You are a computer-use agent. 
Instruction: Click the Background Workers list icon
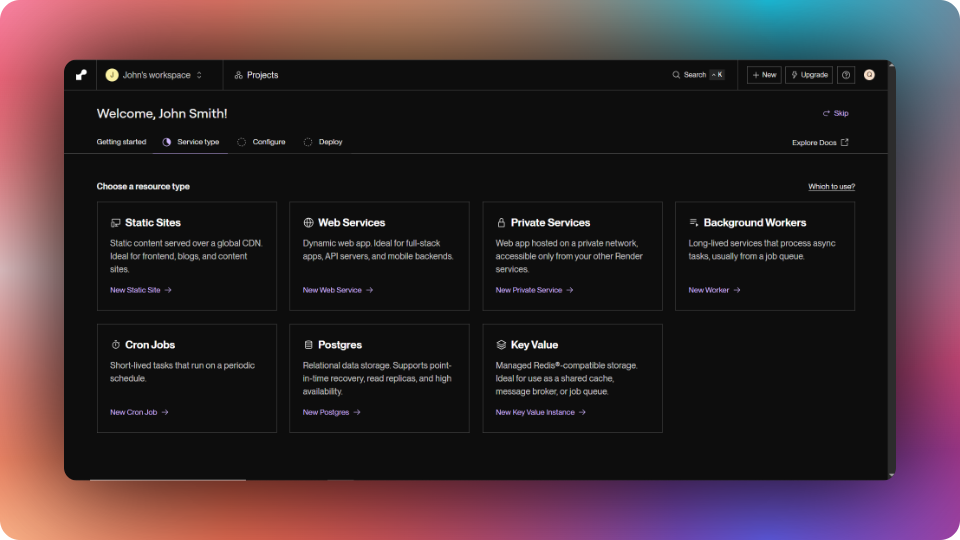click(x=694, y=223)
